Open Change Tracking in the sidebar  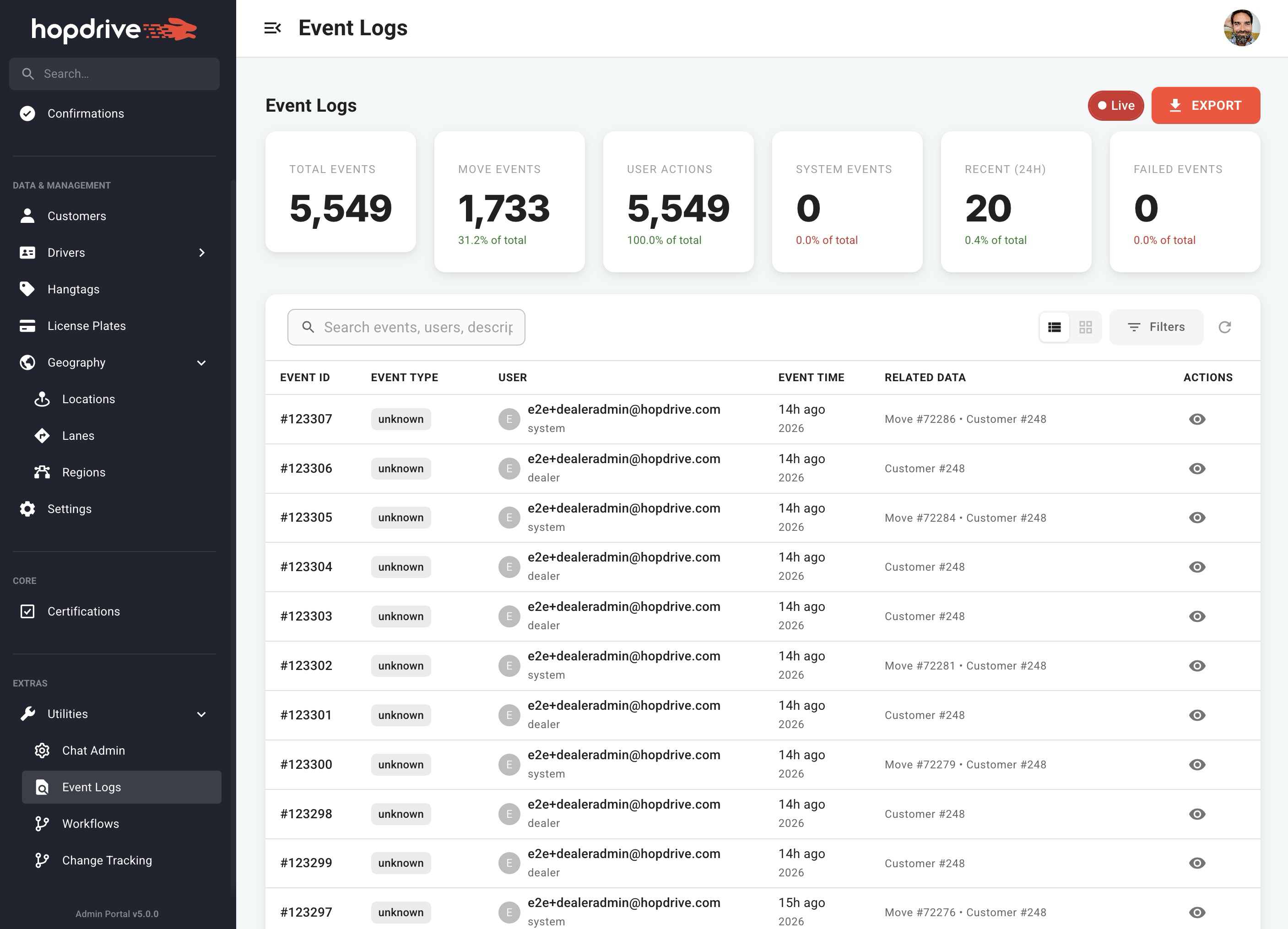click(x=107, y=860)
